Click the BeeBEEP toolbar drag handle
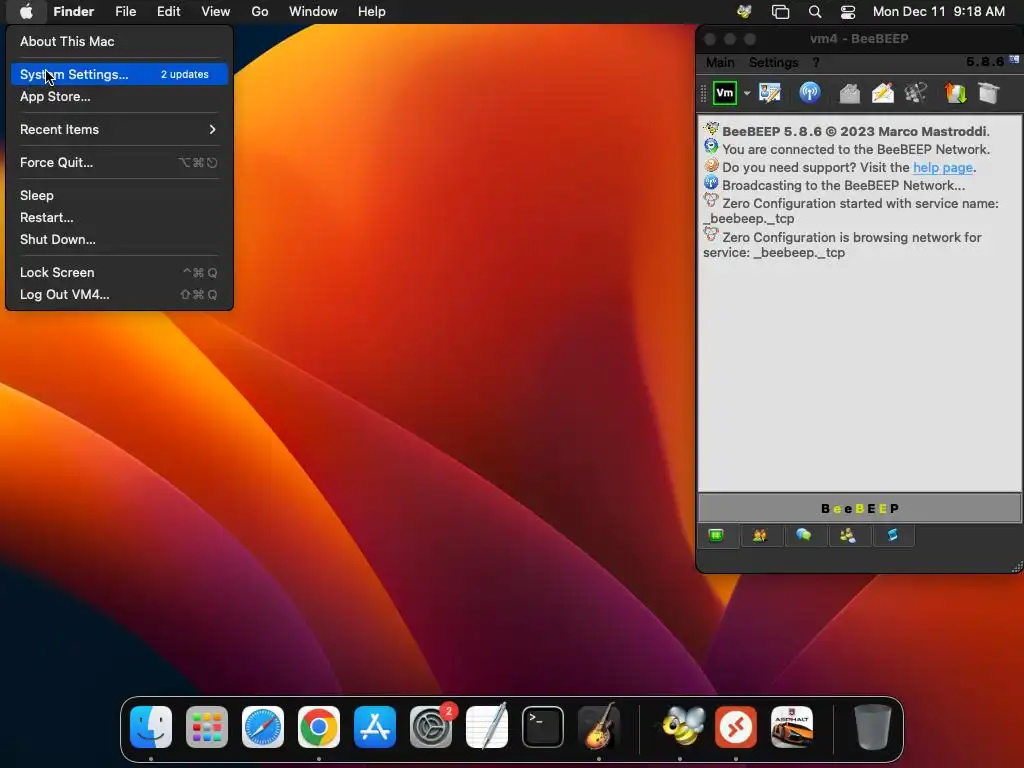The height and width of the screenshot is (768, 1024). click(703, 93)
